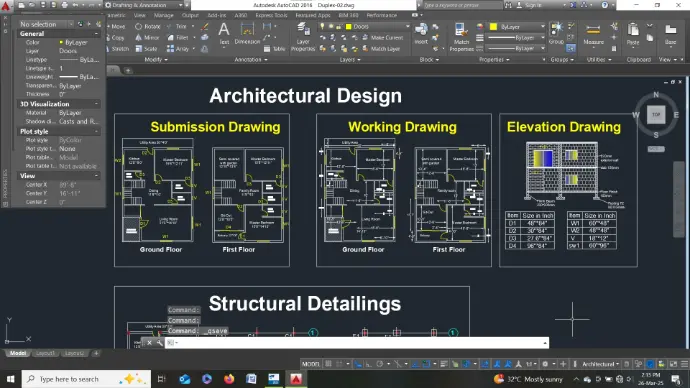Insert a Table from Annotation panel
690x388 pixels.
click(x=275, y=49)
